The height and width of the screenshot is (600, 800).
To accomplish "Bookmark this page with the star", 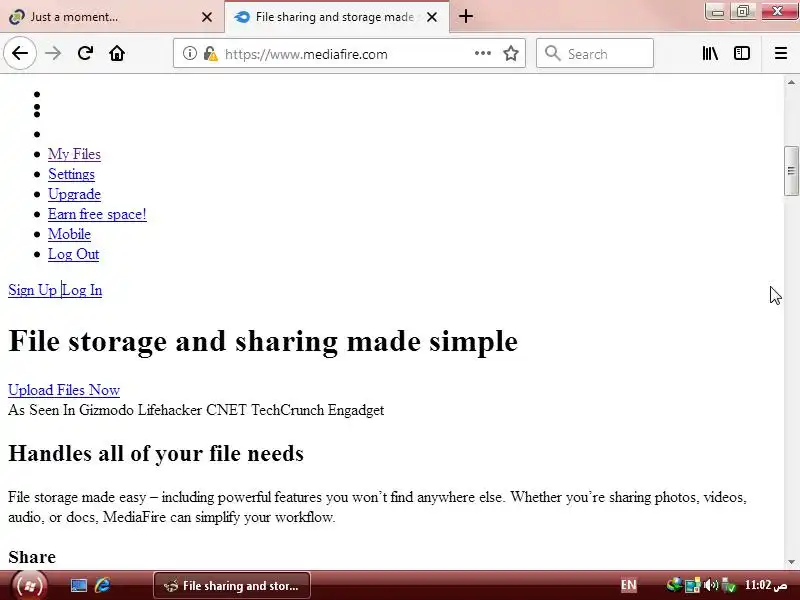I will point(511,53).
